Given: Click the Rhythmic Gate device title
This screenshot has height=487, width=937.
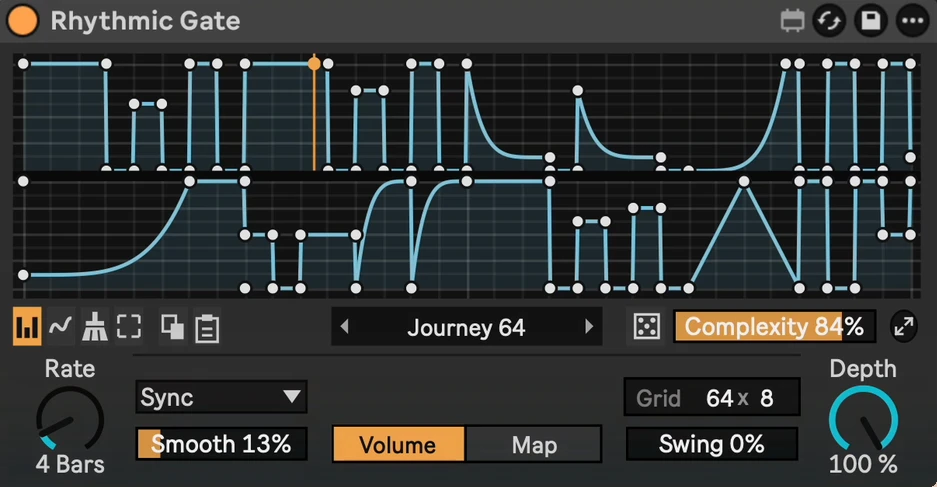Looking at the screenshot, I should tap(145, 21).
